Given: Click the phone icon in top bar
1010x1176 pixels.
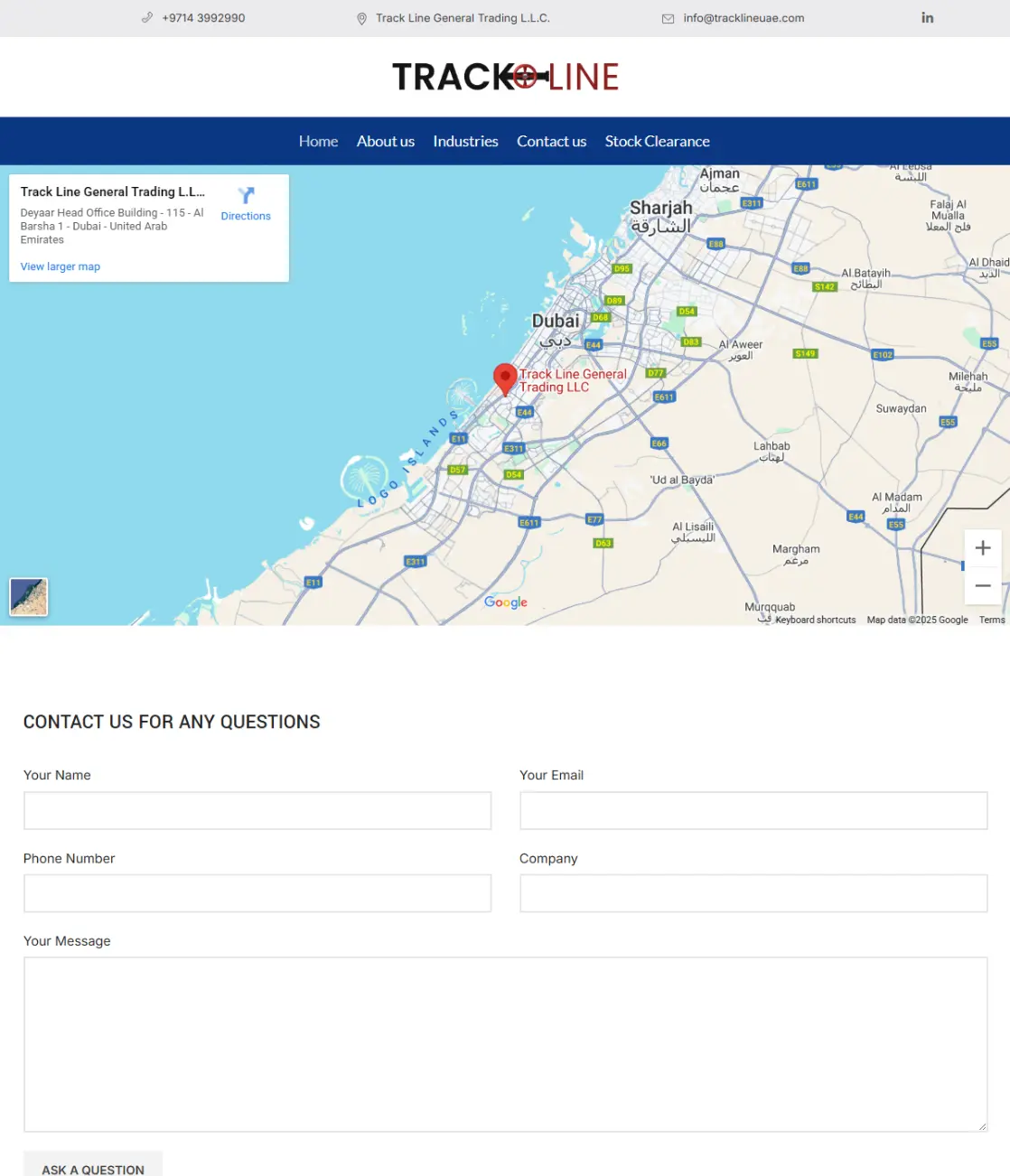Looking at the screenshot, I should pos(147,18).
